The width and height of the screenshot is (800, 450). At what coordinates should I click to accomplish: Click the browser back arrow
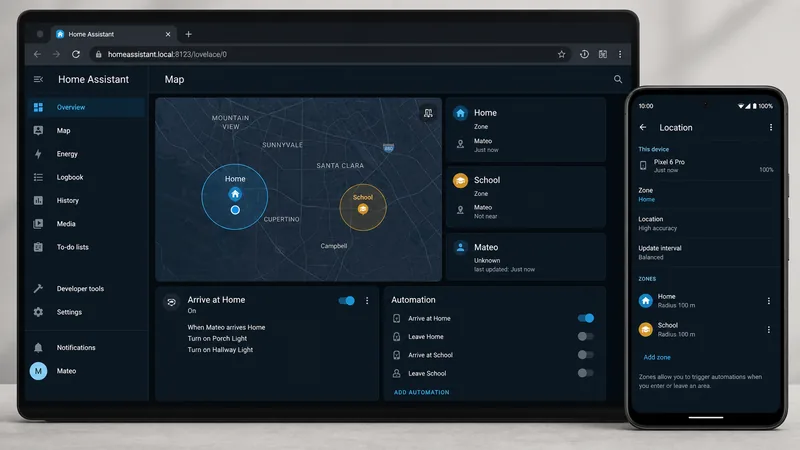(x=37, y=54)
